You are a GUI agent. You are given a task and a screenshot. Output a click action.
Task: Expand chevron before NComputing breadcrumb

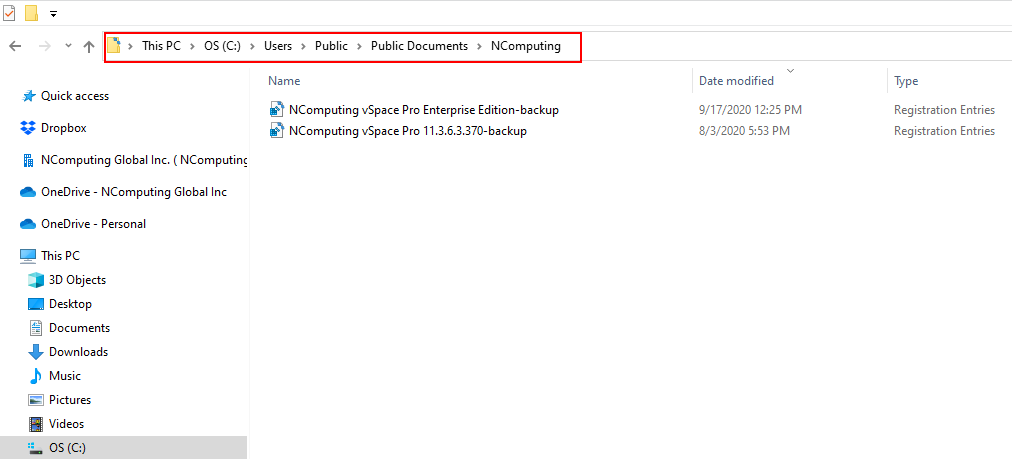pos(480,46)
